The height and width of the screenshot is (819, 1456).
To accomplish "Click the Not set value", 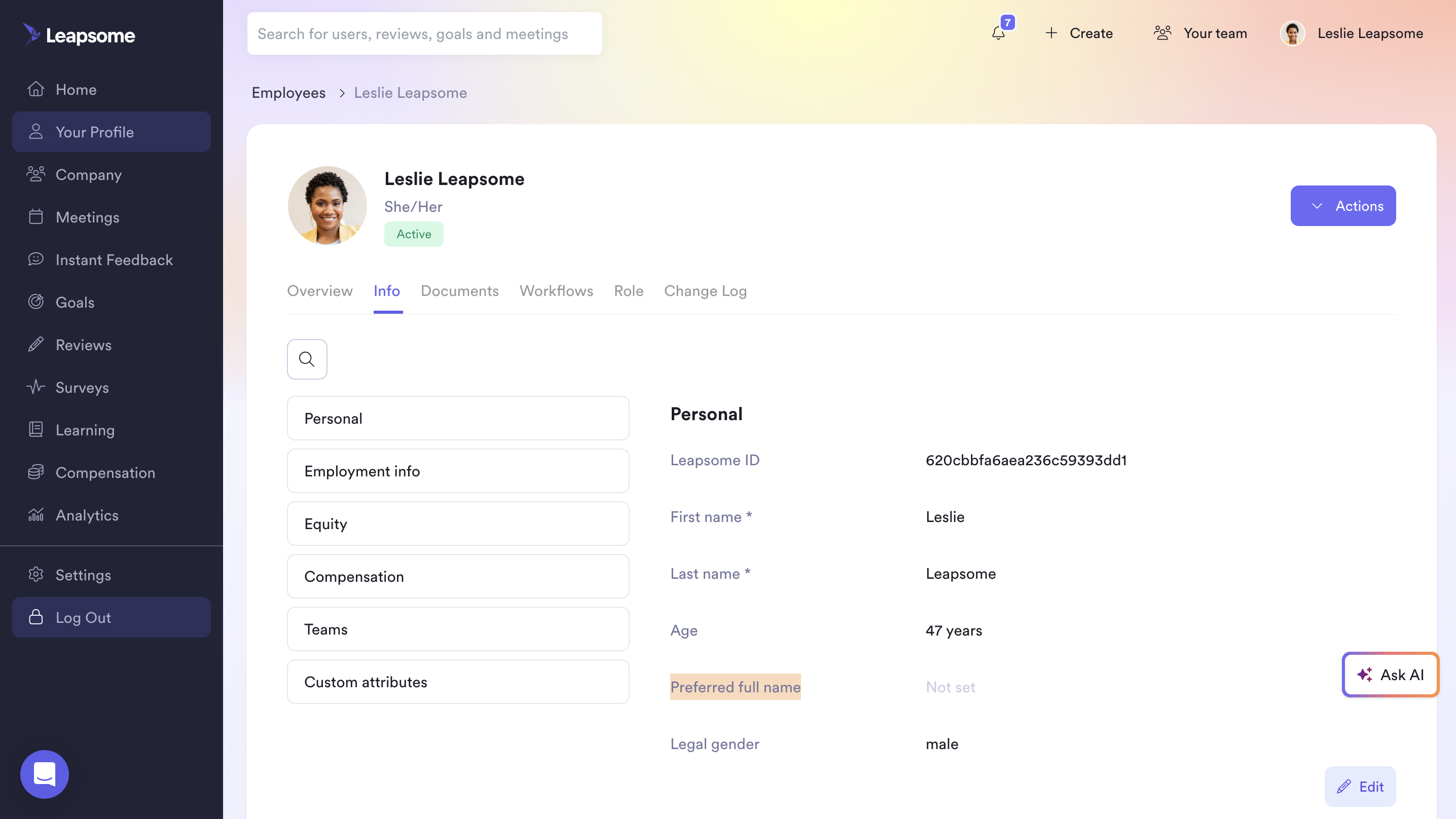I will point(950,687).
